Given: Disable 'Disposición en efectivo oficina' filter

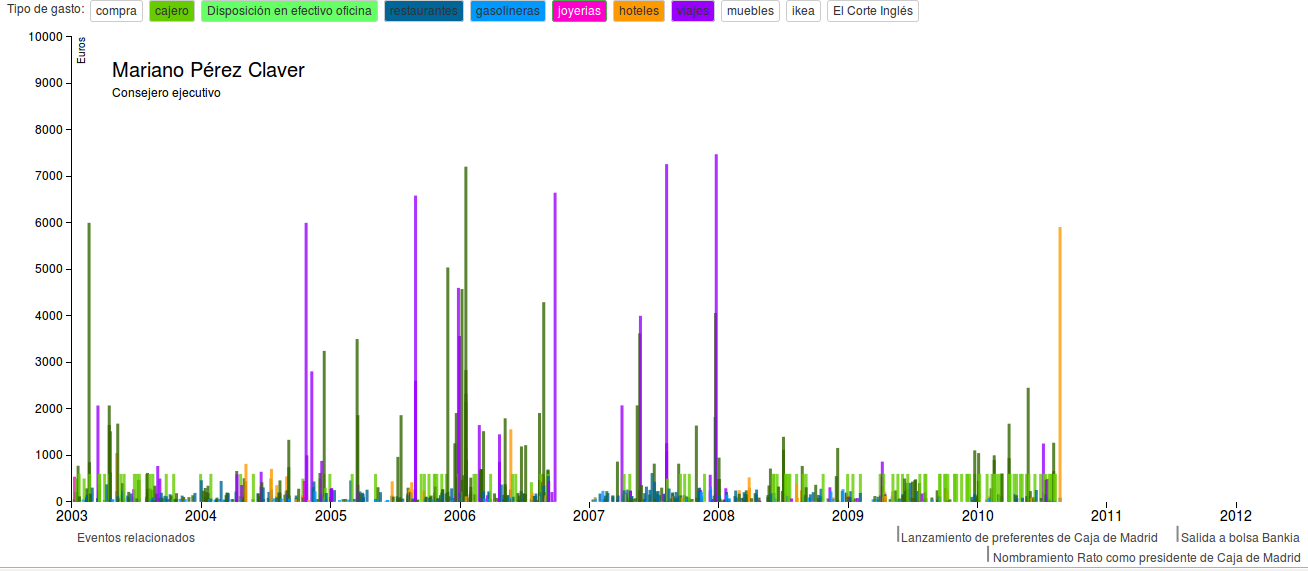Looking at the screenshot, I should click(x=289, y=11).
